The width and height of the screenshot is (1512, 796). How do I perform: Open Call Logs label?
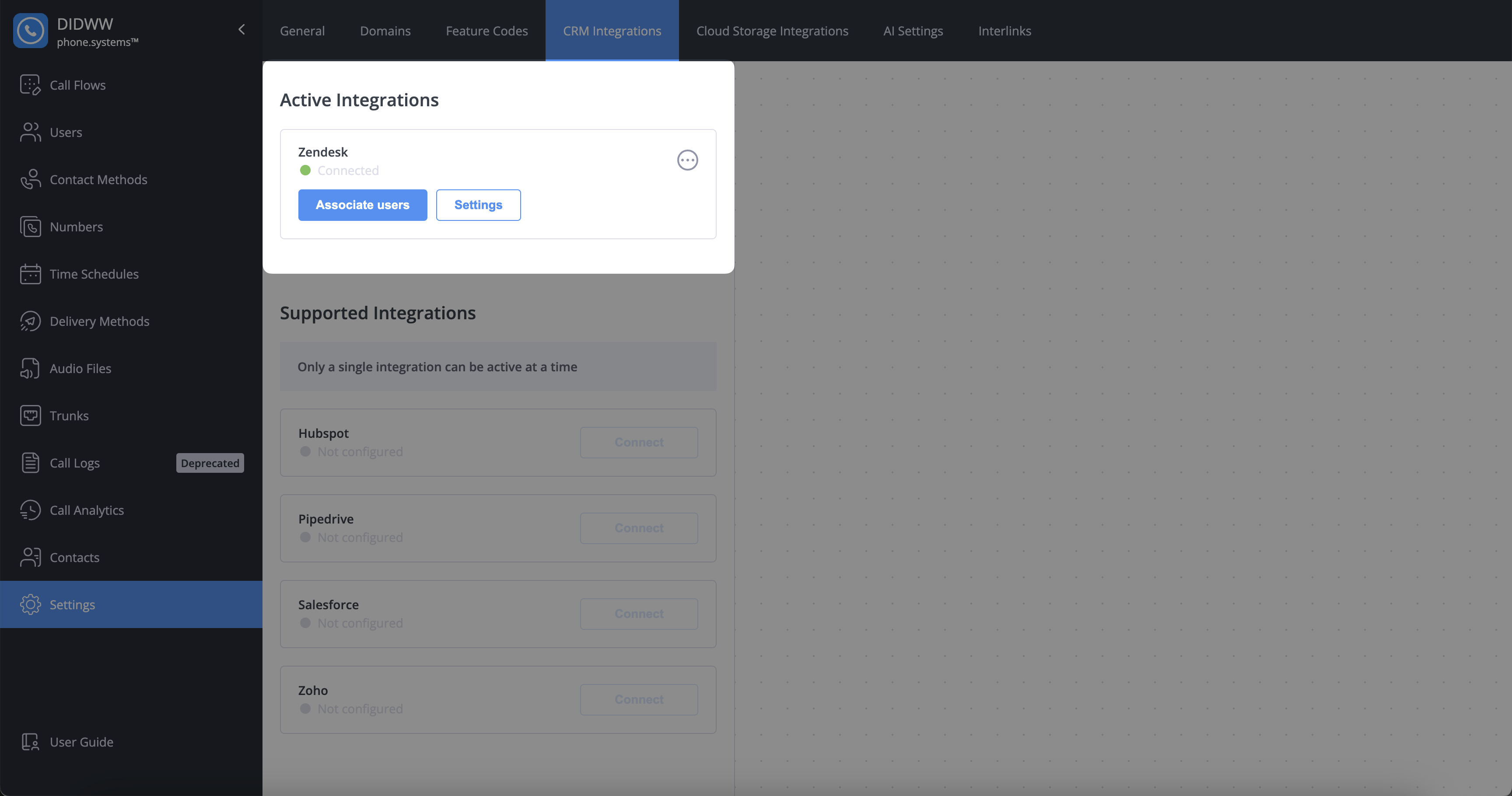click(x=74, y=463)
